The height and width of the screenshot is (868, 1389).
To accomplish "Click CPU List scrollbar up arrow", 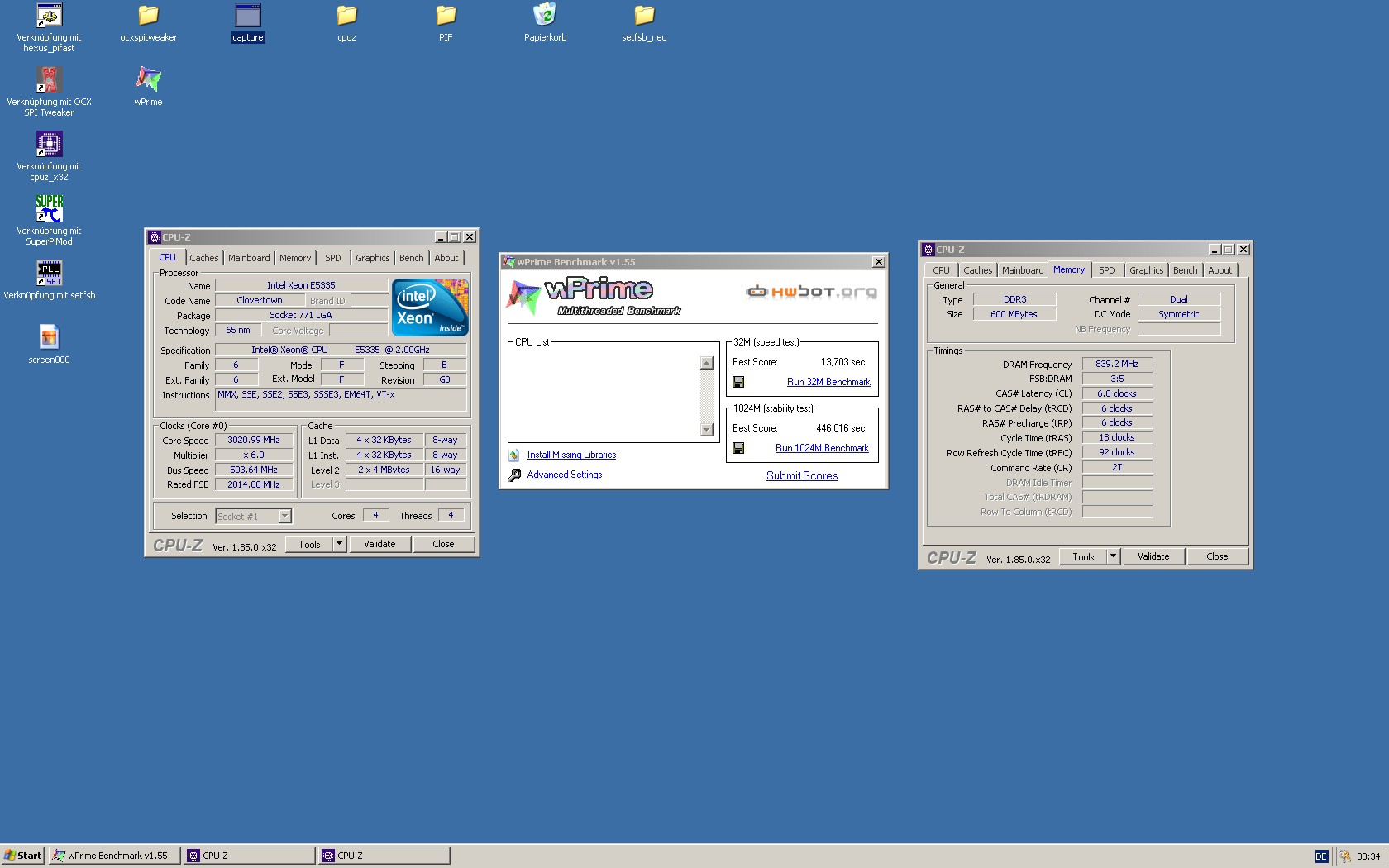I will [706, 363].
